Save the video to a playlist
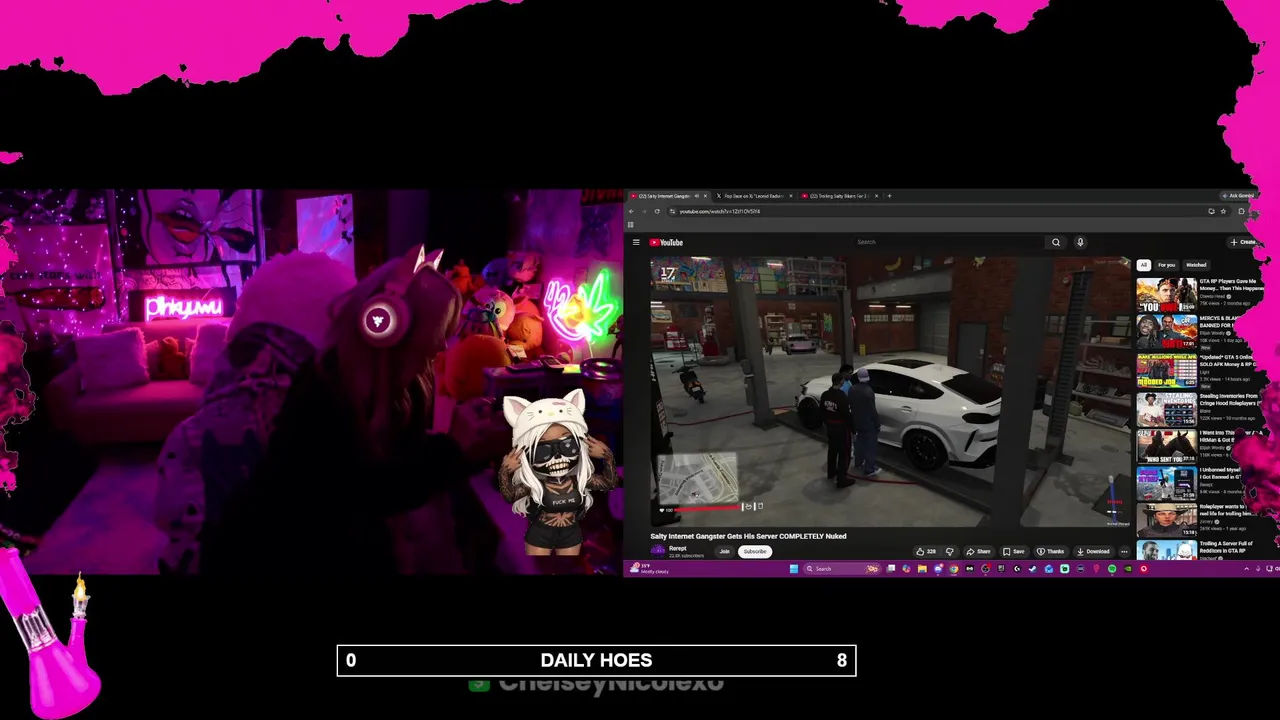 coord(1014,551)
